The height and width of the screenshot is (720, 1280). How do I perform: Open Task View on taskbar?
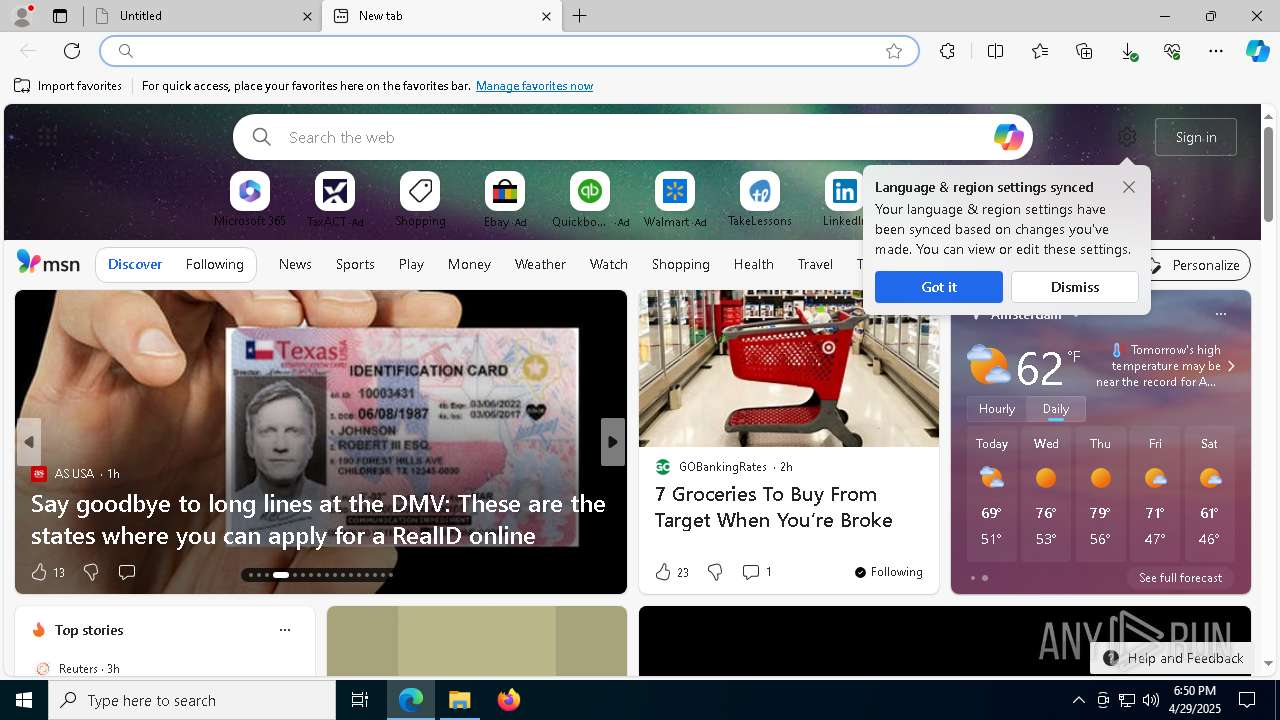360,700
